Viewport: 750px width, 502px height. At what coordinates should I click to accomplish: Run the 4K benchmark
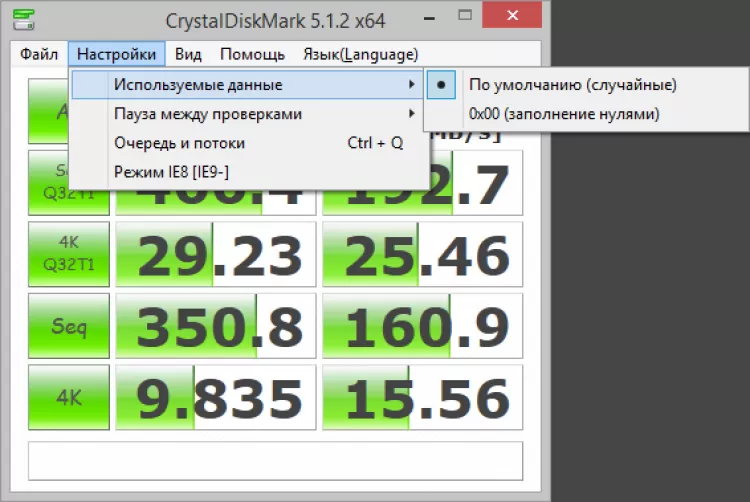point(69,397)
